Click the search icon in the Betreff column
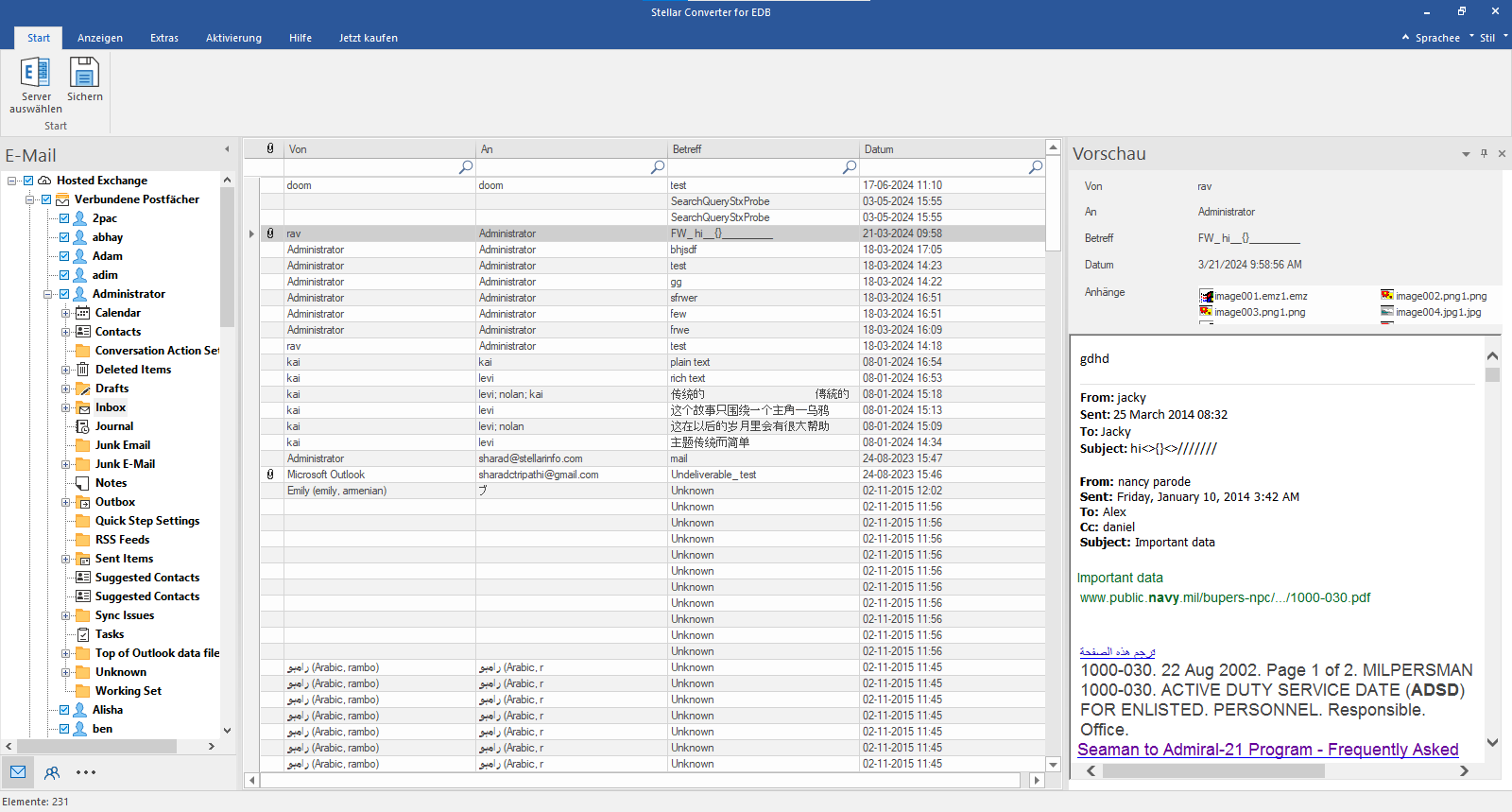 [850, 167]
